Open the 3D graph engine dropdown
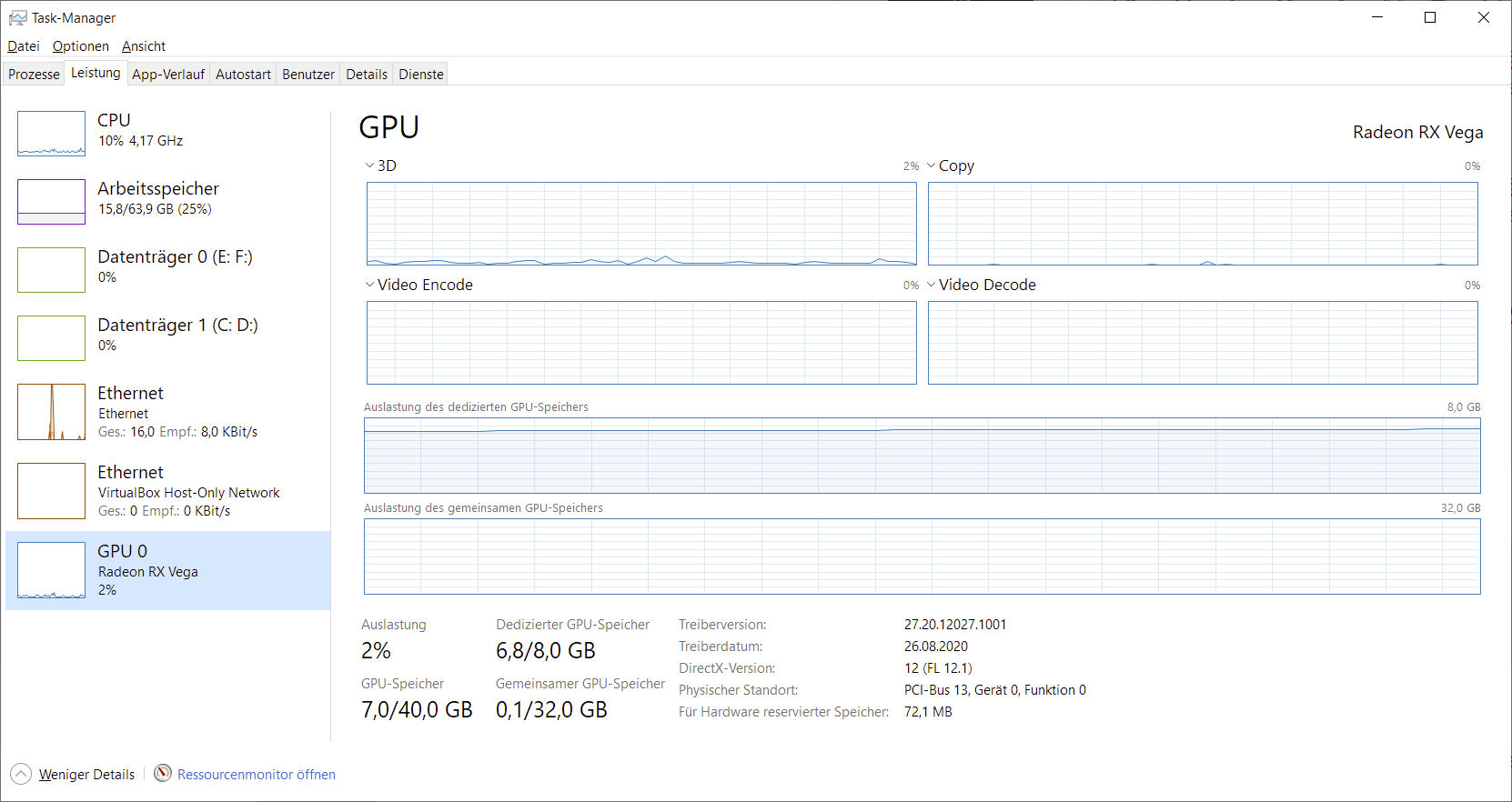Viewport: 1512px width, 802px height. (370, 165)
